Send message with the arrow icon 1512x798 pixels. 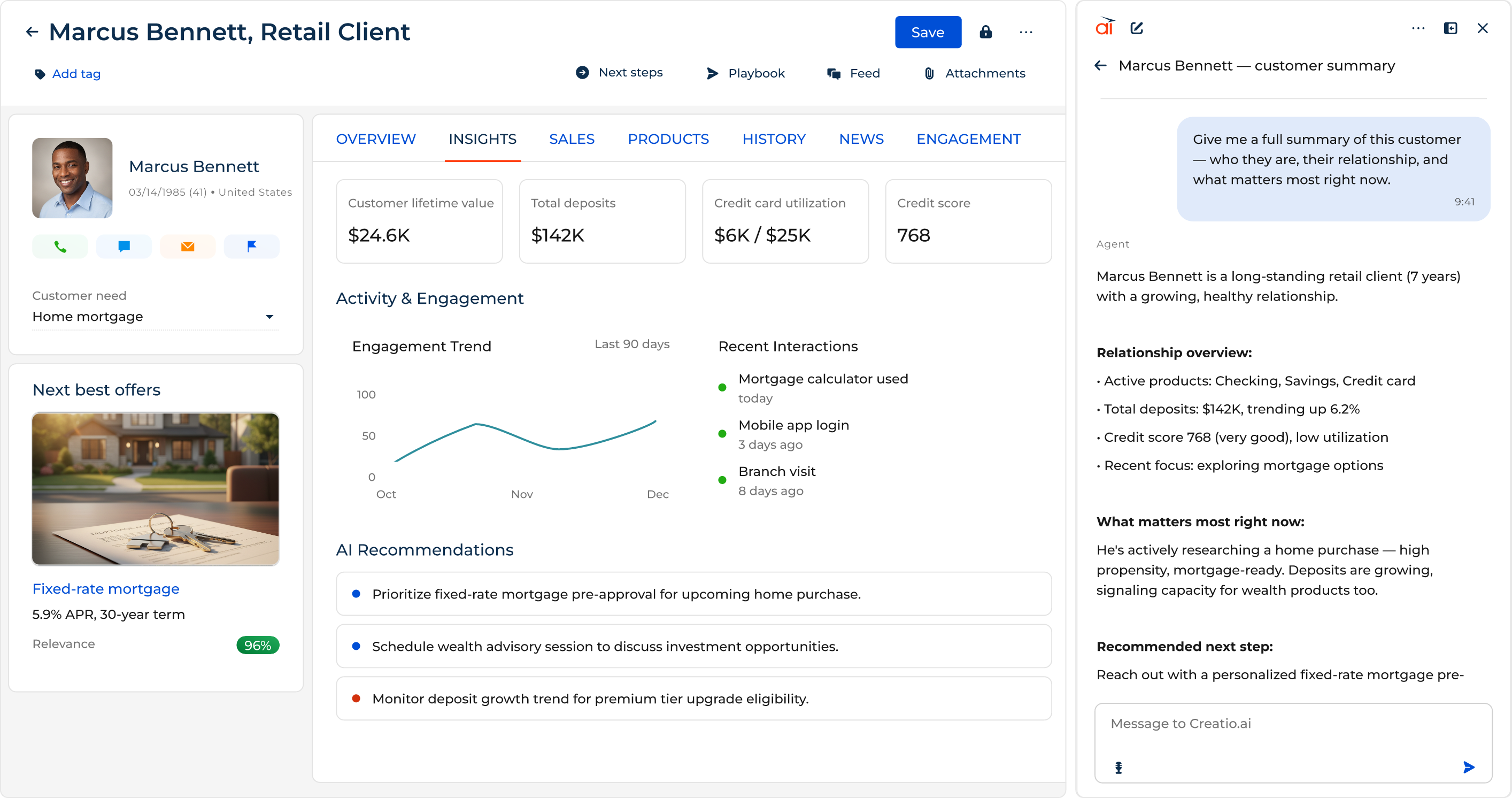[x=1469, y=768]
